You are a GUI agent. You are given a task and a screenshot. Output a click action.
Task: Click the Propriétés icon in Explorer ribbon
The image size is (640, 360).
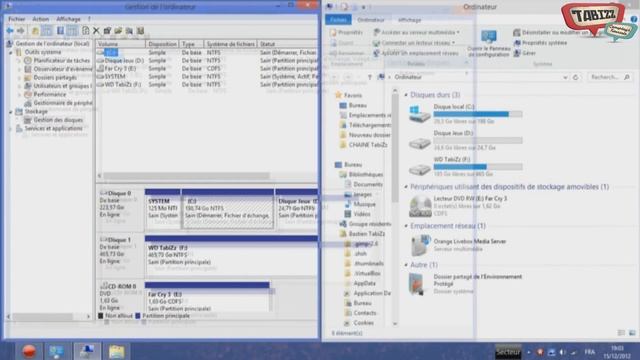[333, 32]
